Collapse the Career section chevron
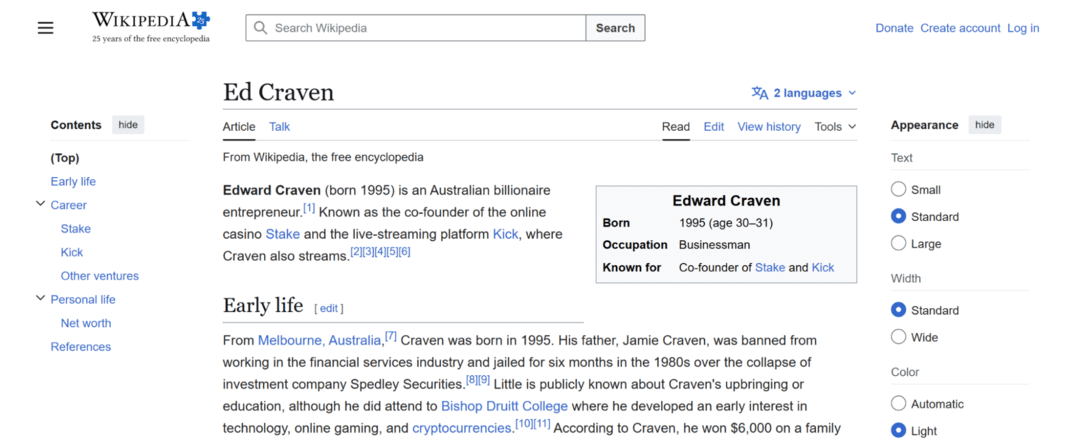The width and height of the screenshot is (1080, 439). tap(40, 205)
